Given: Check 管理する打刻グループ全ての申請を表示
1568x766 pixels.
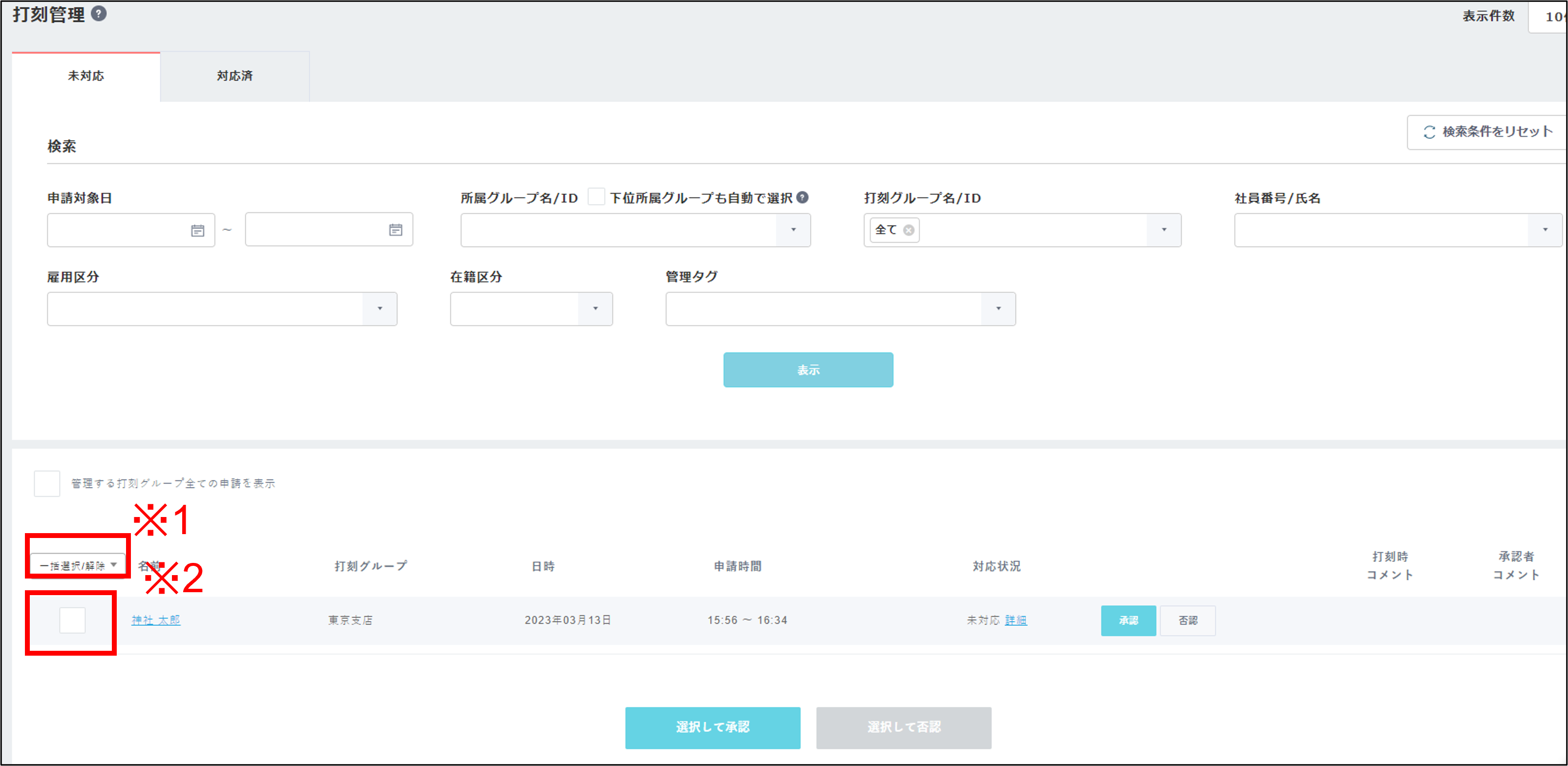Looking at the screenshot, I should pos(47,484).
